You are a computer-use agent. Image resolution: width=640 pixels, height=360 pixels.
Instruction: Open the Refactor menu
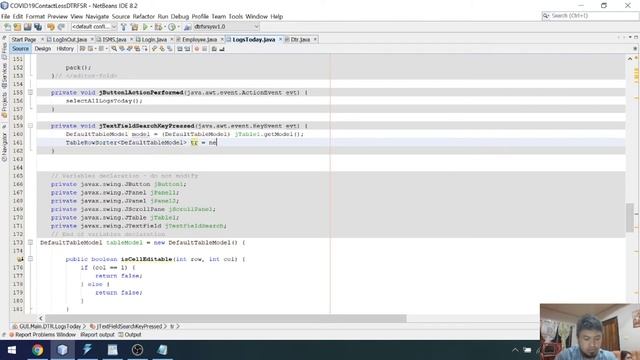pos(144,16)
